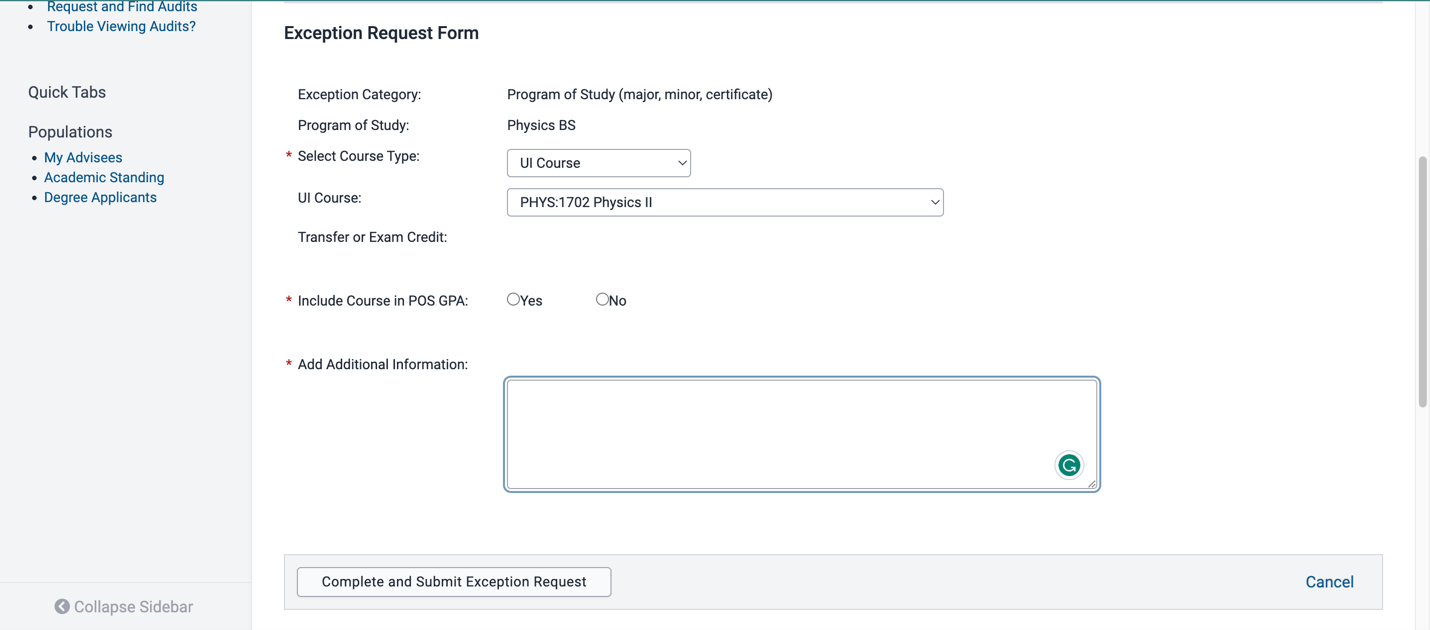Click the Populations heading in sidebar
Screen dimensions: 1430x630
pos(70,132)
